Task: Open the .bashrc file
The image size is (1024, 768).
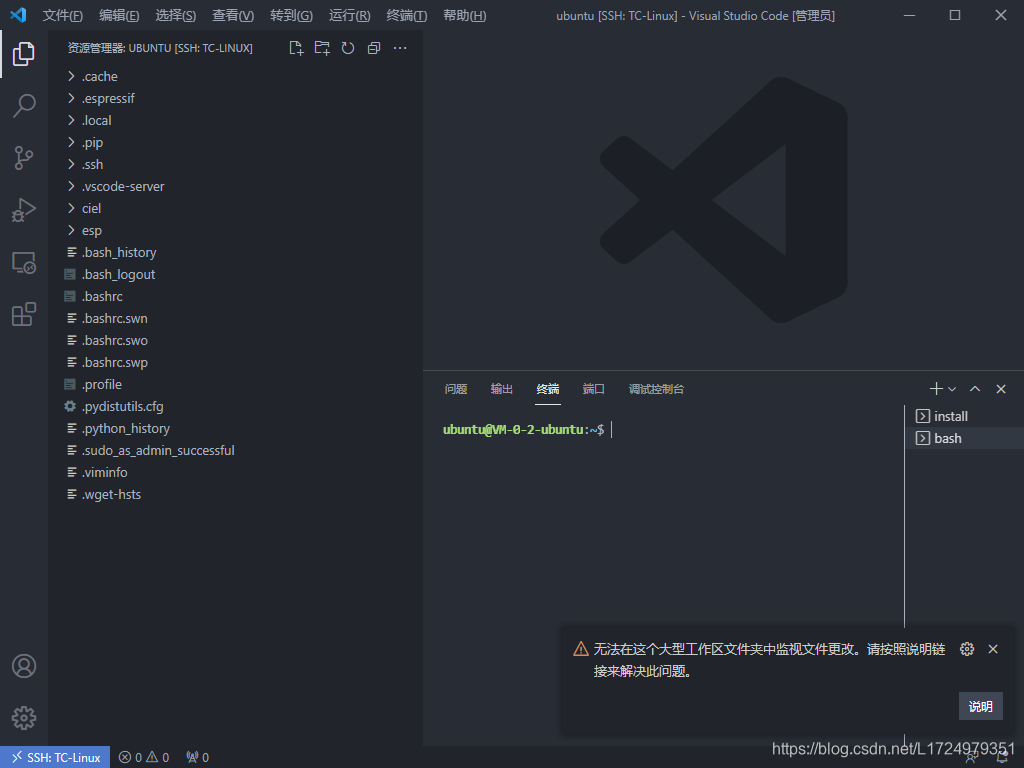Action: pyautogui.click(x=236, y=296)
